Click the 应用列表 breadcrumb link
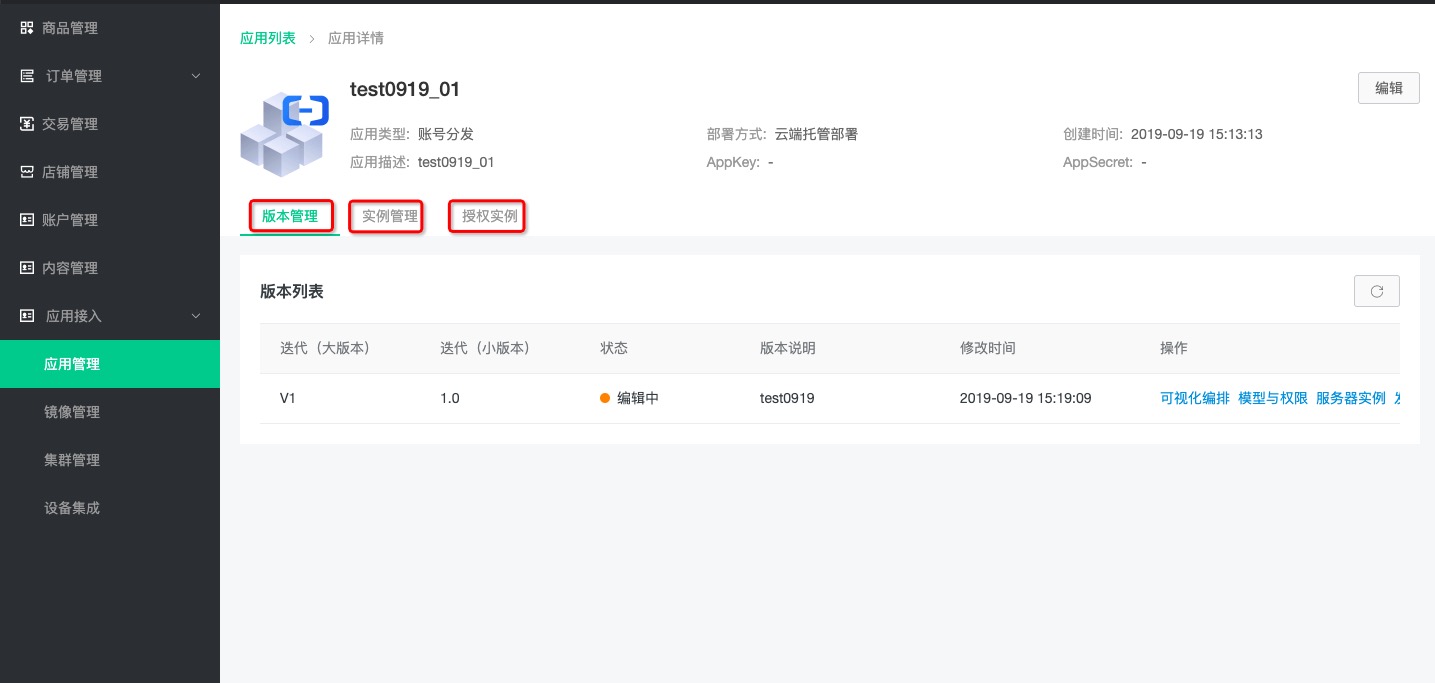The height and width of the screenshot is (683, 1435). pos(268,38)
